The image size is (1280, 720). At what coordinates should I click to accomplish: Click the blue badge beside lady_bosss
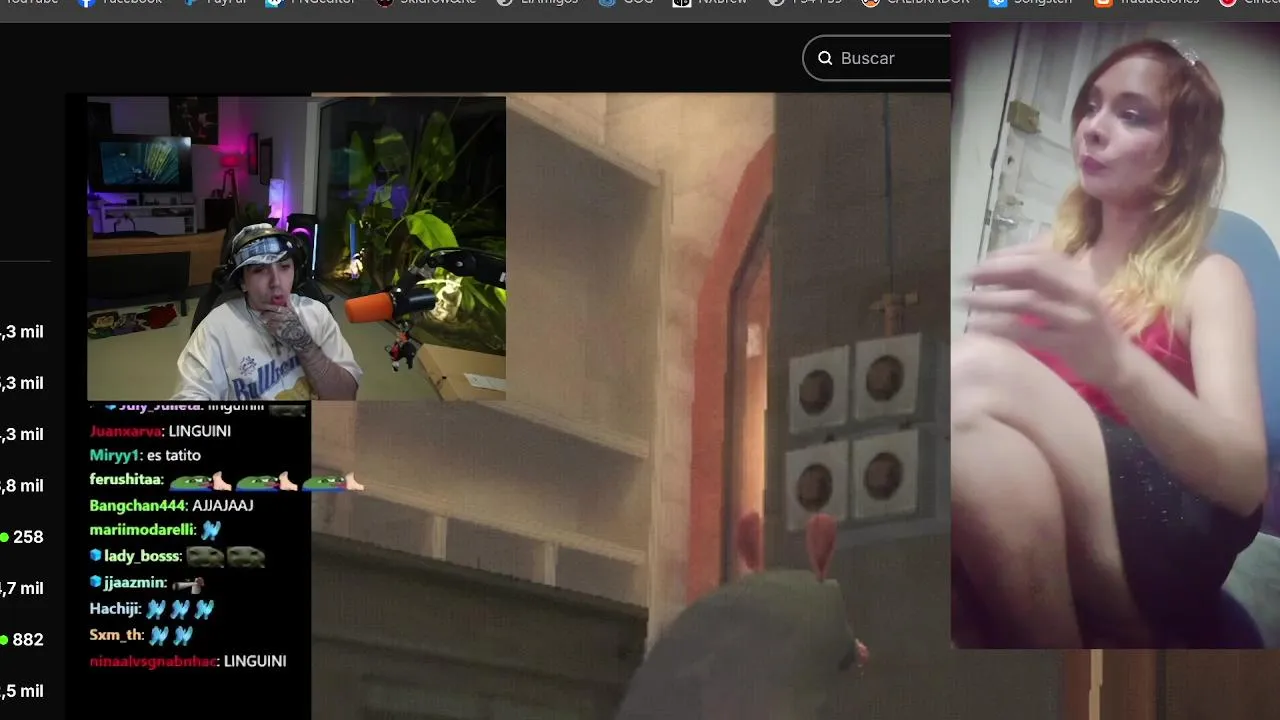click(x=95, y=555)
